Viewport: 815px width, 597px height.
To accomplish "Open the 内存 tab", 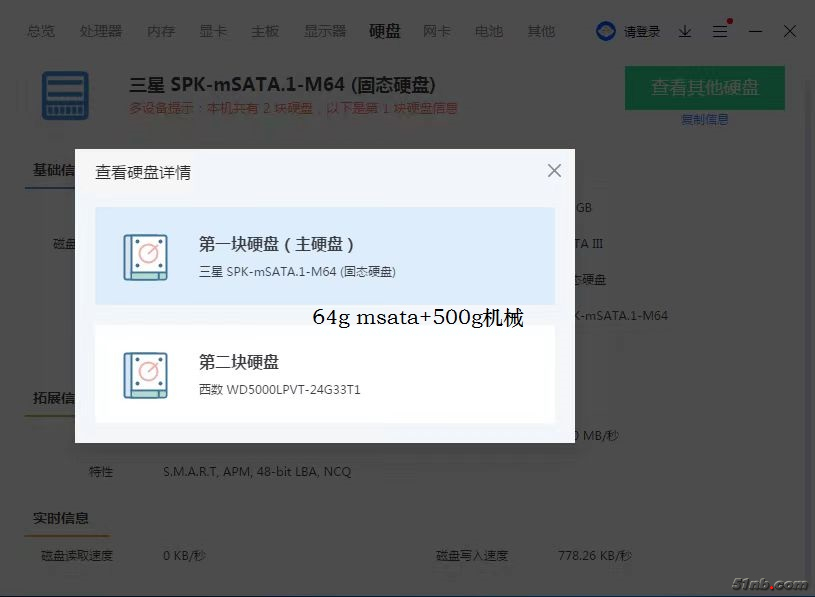I will [x=161, y=31].
